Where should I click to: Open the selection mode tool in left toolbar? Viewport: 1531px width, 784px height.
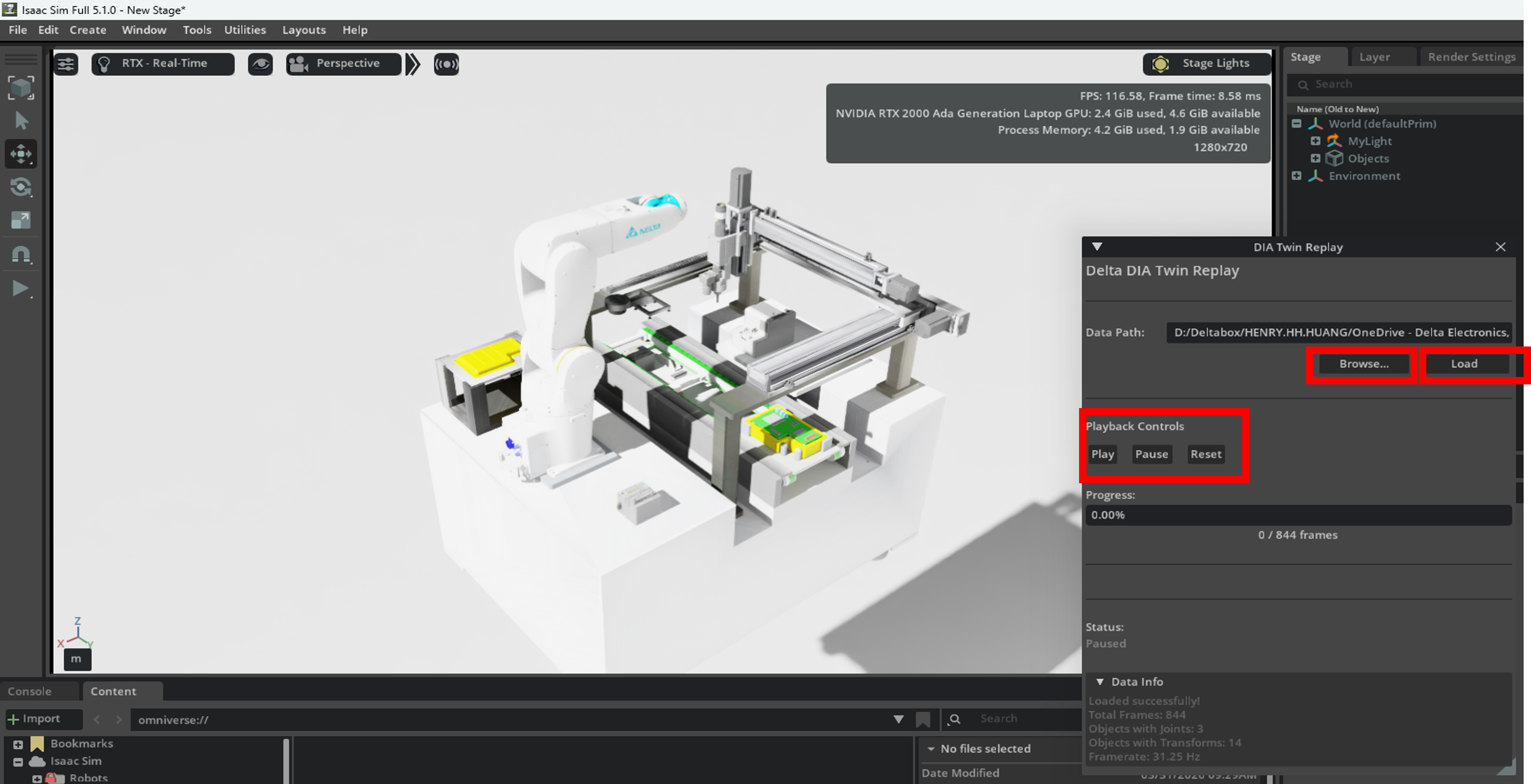(x=21, y=88)
